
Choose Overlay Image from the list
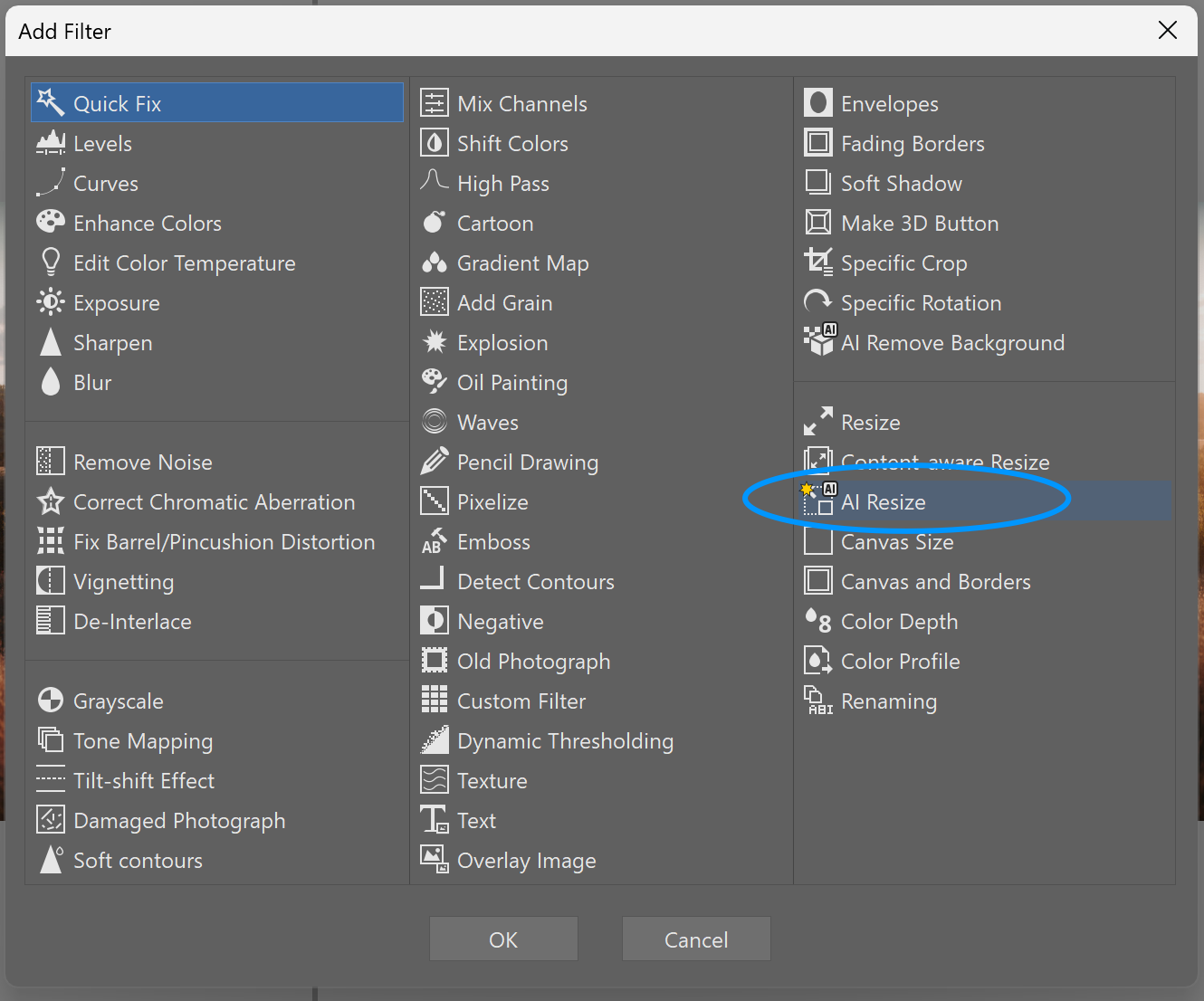coord(526,861)
